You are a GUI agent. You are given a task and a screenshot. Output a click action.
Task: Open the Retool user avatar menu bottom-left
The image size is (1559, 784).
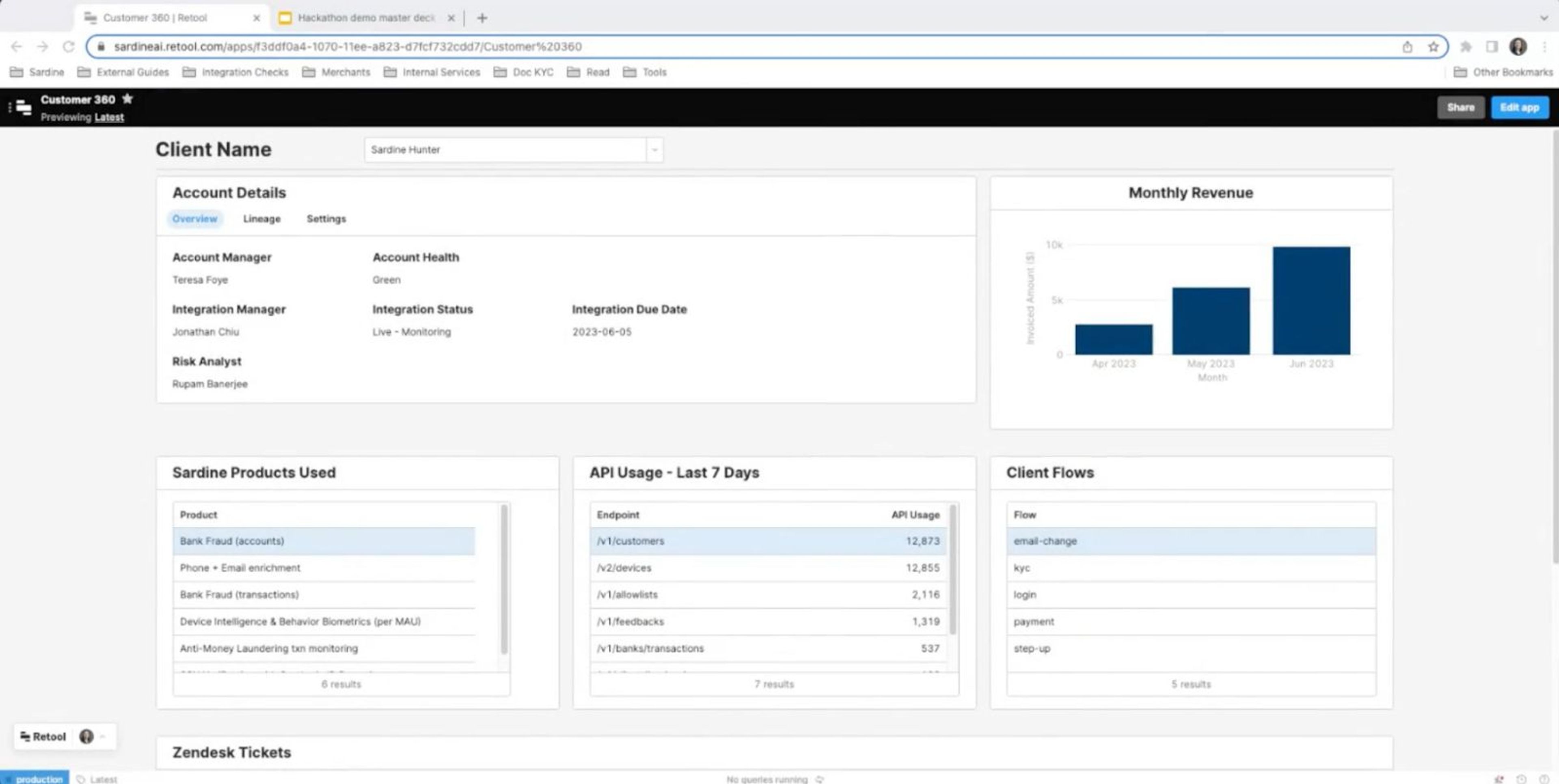click(87, 736)
